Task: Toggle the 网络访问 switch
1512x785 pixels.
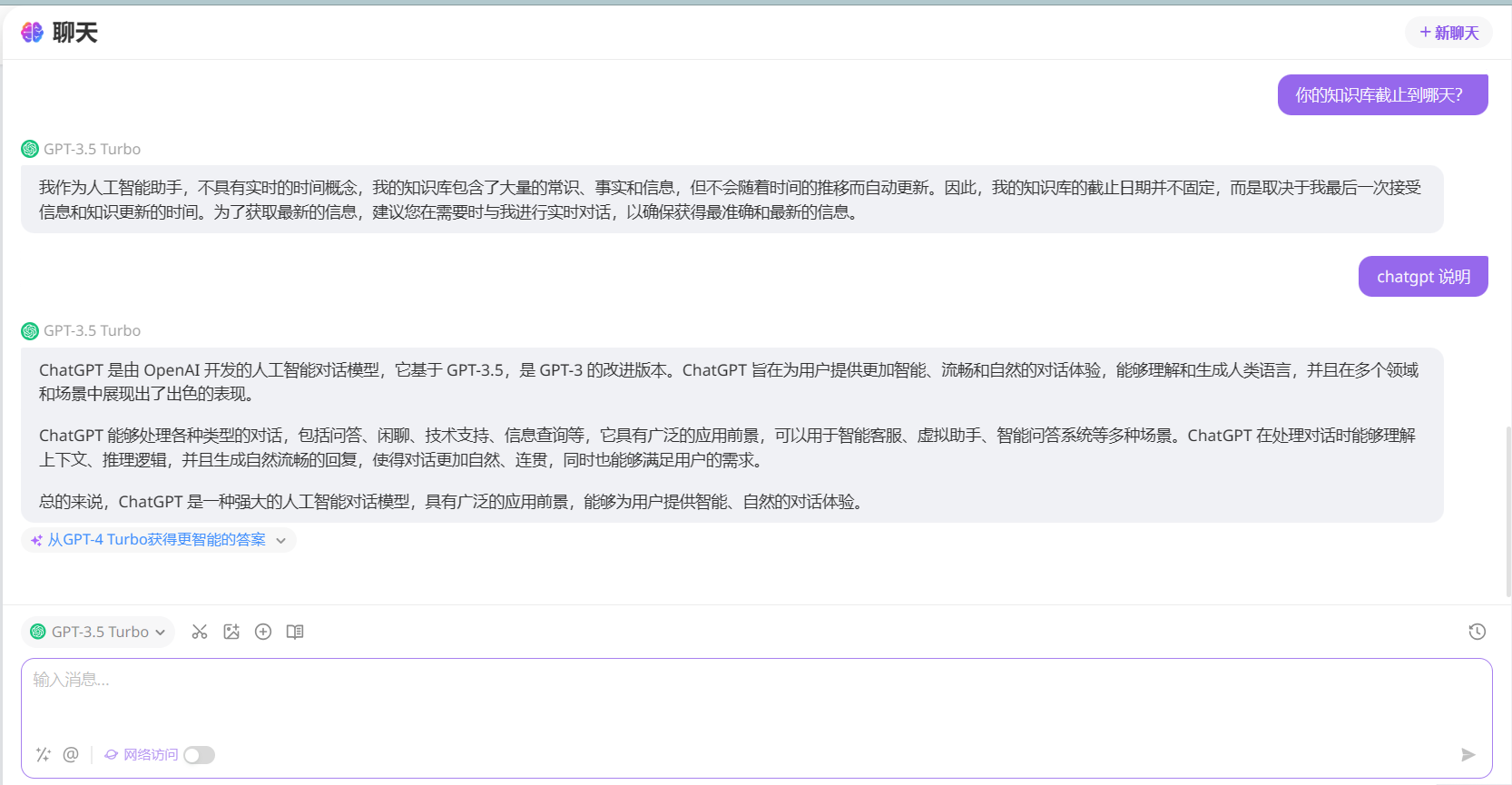Action: [x=199, y=755]
